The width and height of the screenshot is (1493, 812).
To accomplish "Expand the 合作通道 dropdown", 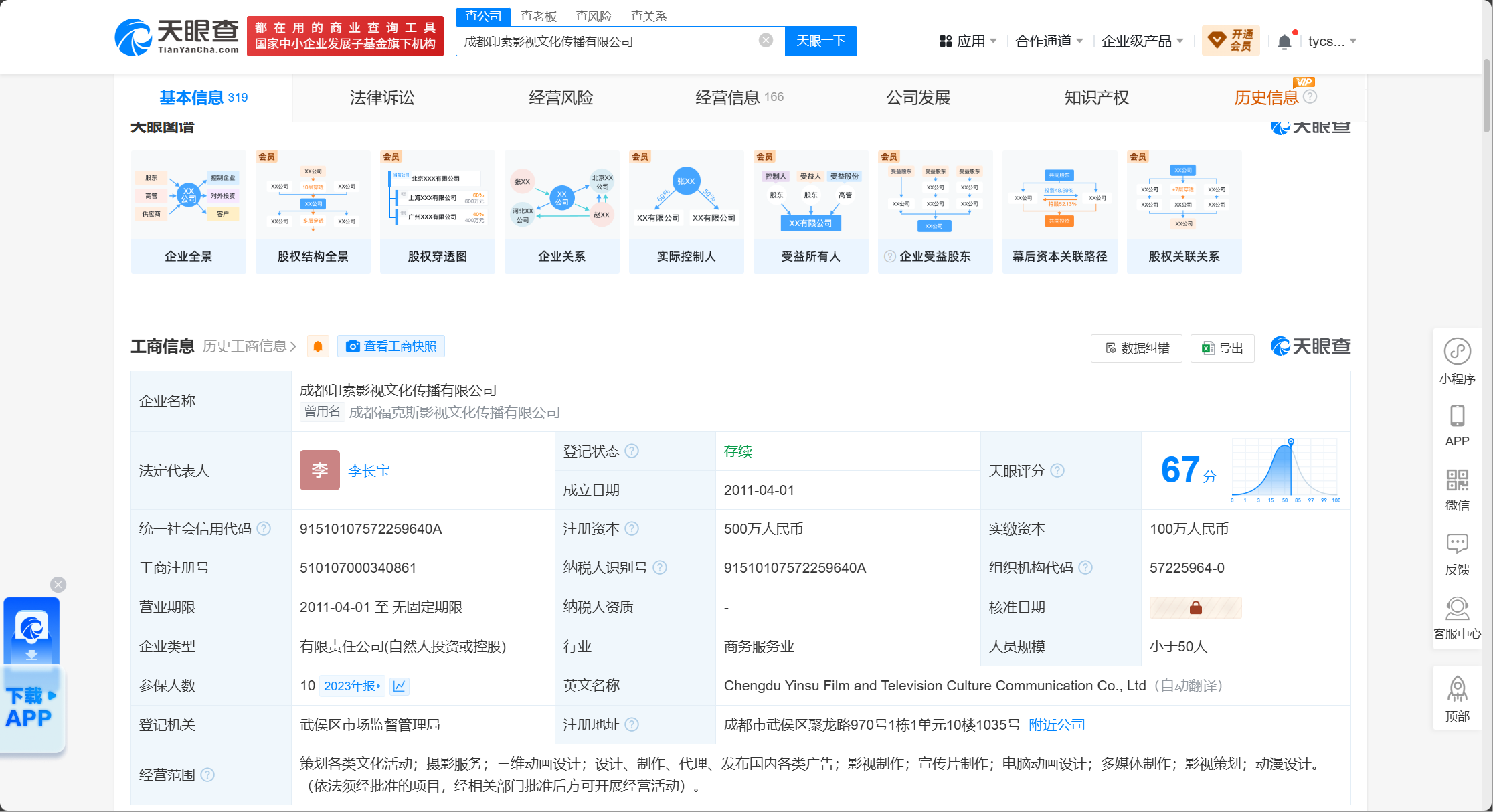I will [1049, 41].
